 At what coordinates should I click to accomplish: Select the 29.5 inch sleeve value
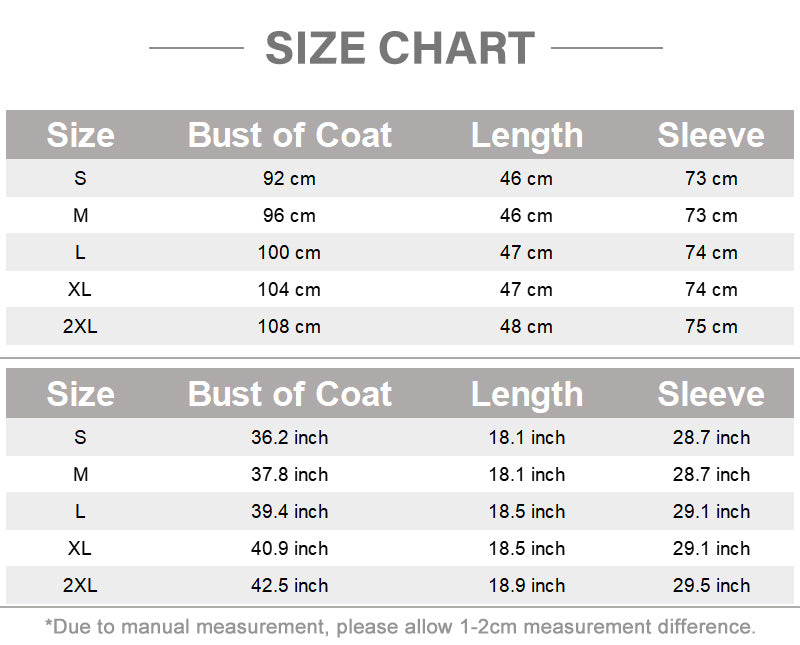[711, 586]
